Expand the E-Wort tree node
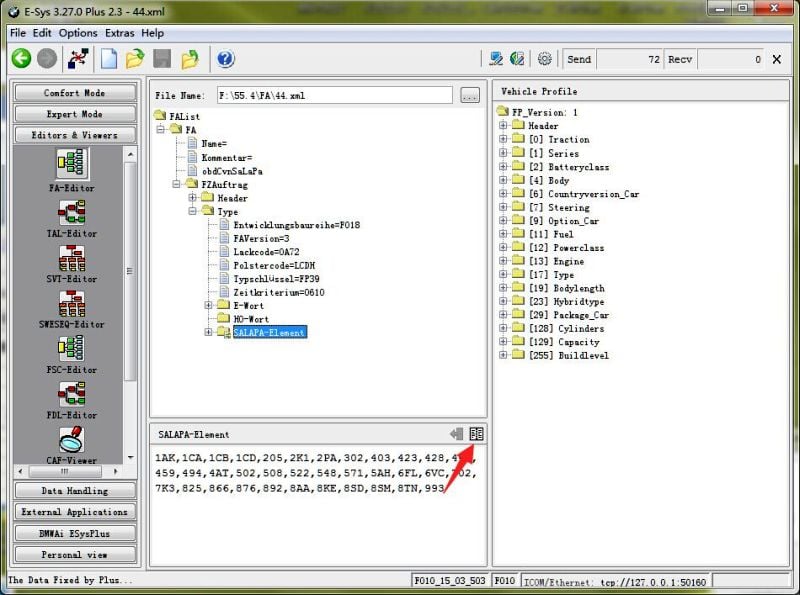 (208, 305)
